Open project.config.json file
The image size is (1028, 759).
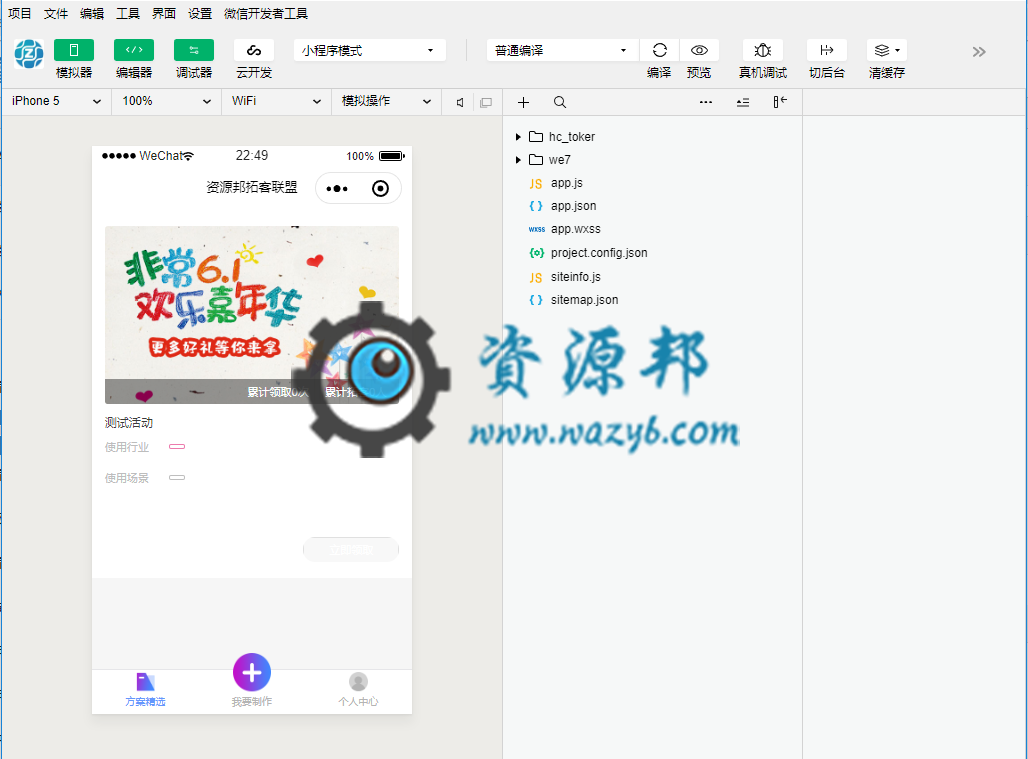pyautogui.click(x=599, y=252)
